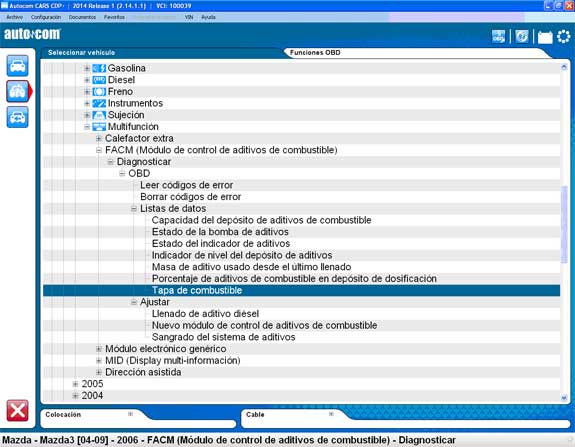Click the Gasolina engine icon
Image resolution: width=575 pixels, height=447 pixels.
tap(99, 68)
